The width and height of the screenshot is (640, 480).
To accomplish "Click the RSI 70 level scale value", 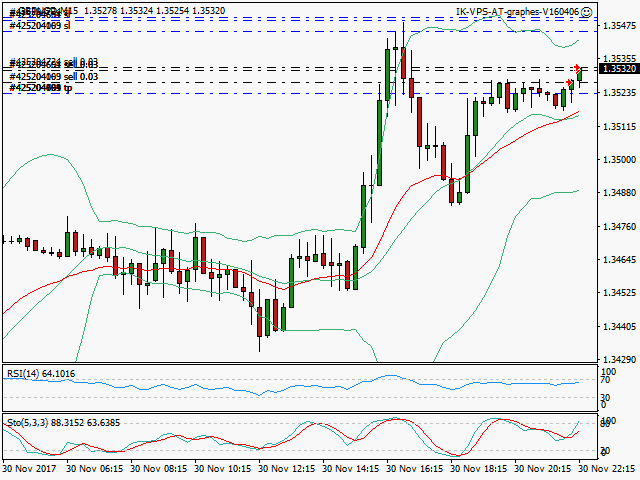I will pyautogui.click(x=605, y=380).
